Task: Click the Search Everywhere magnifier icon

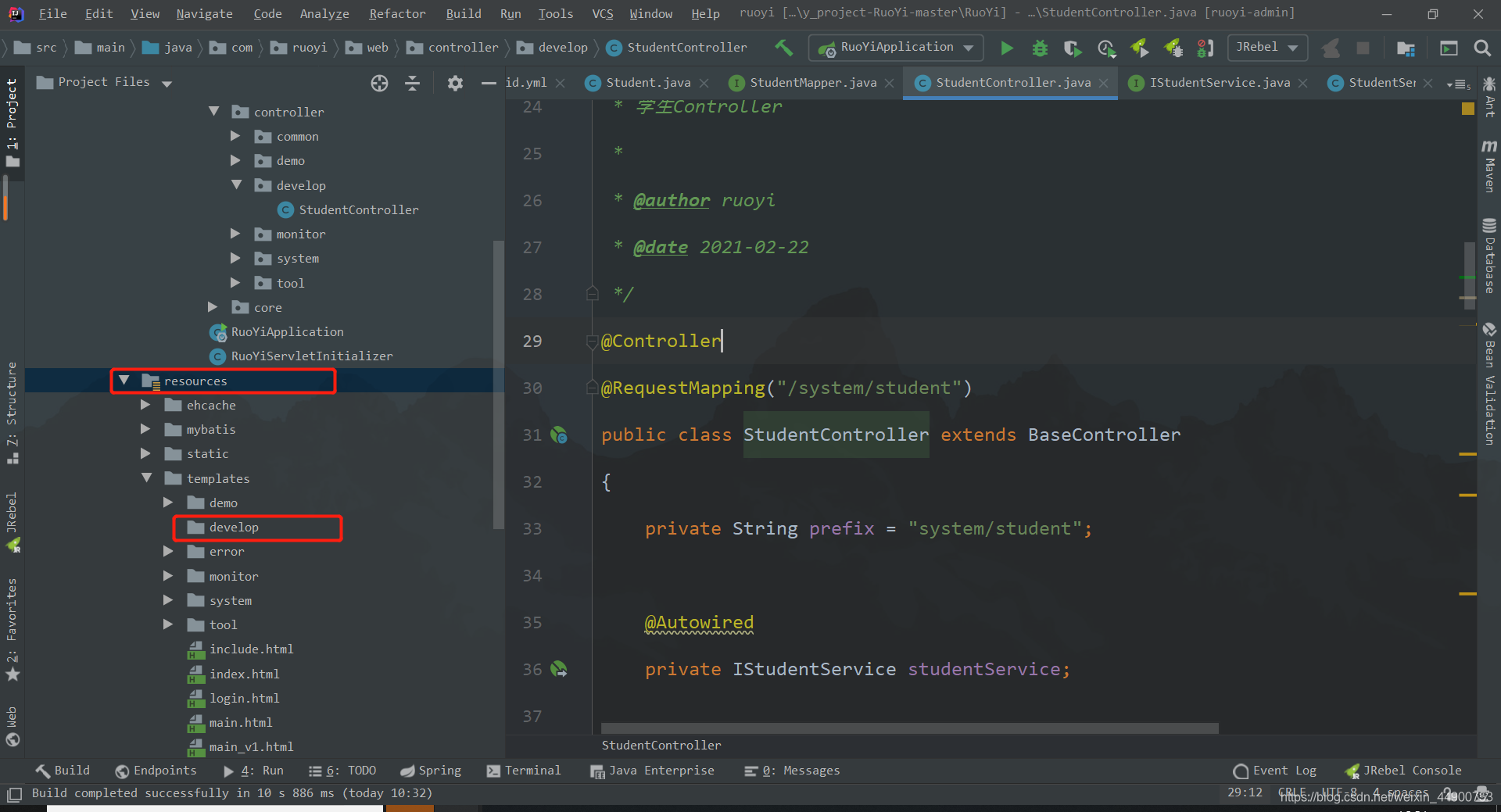Action: (1481, 48)
